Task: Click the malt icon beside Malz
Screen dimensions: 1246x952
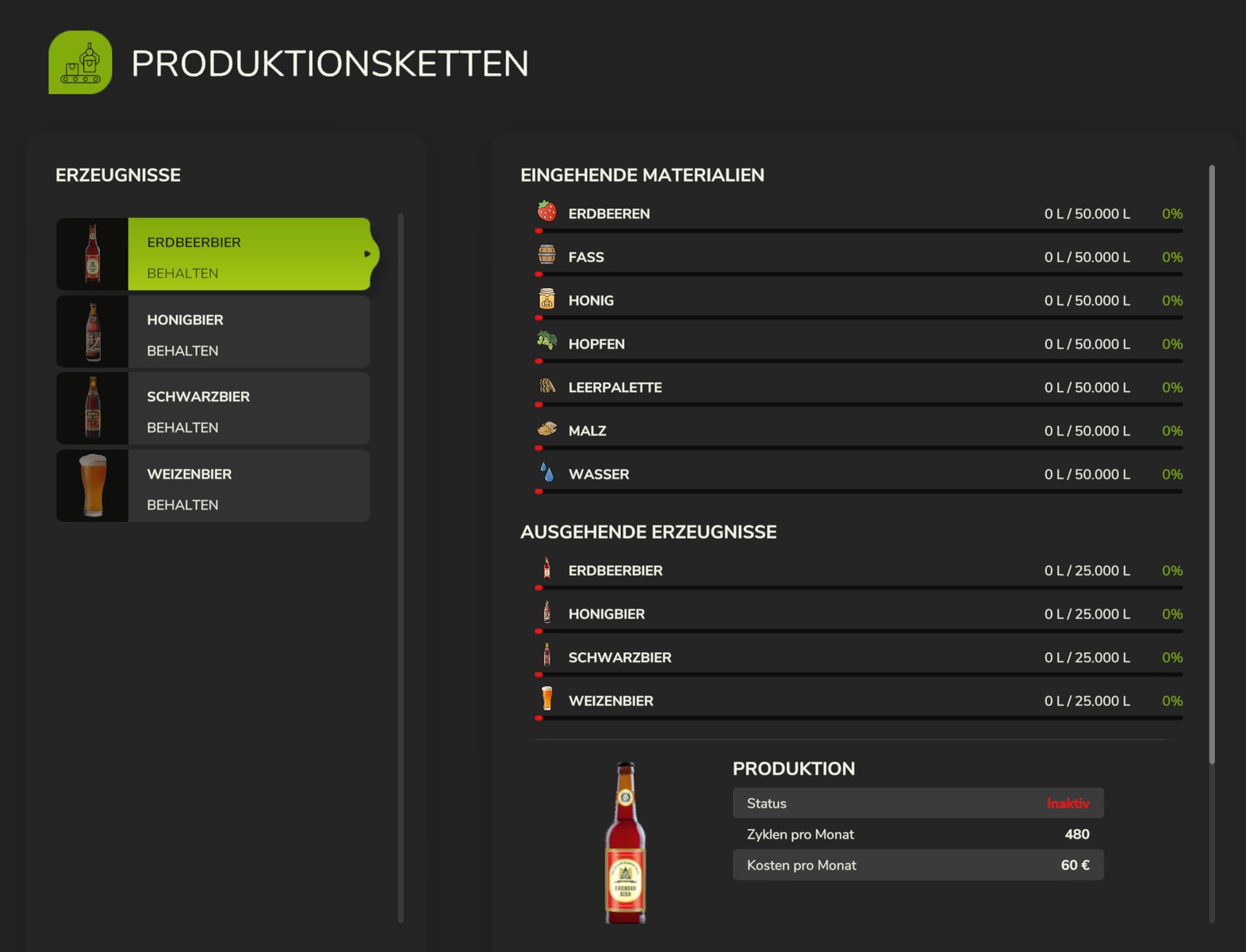Action: pyautogui.click(x=546, y=428)
